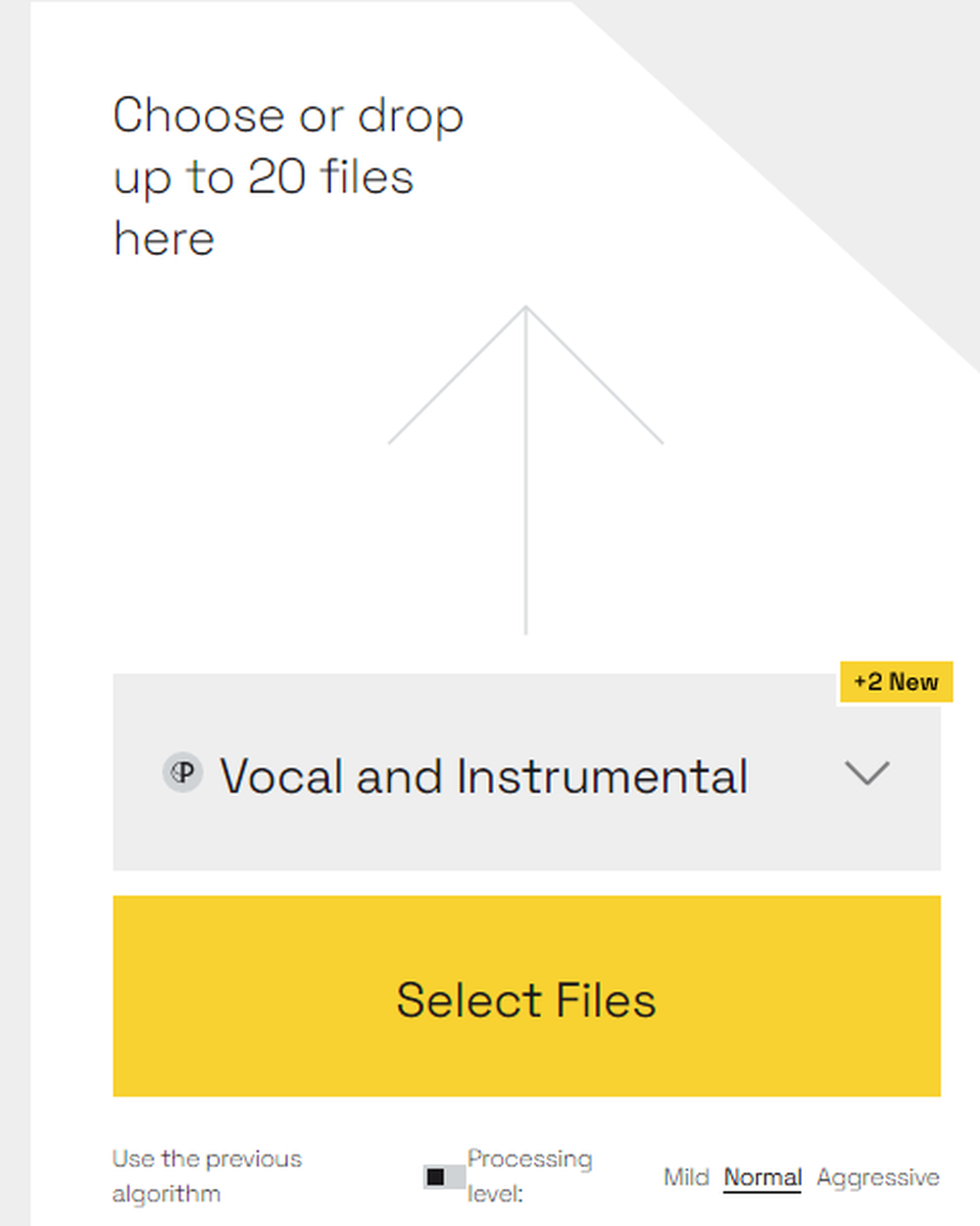Click the circular P icon beside Vocal and Instrumental
980x1226 pixels.
[x=182, y=773]
